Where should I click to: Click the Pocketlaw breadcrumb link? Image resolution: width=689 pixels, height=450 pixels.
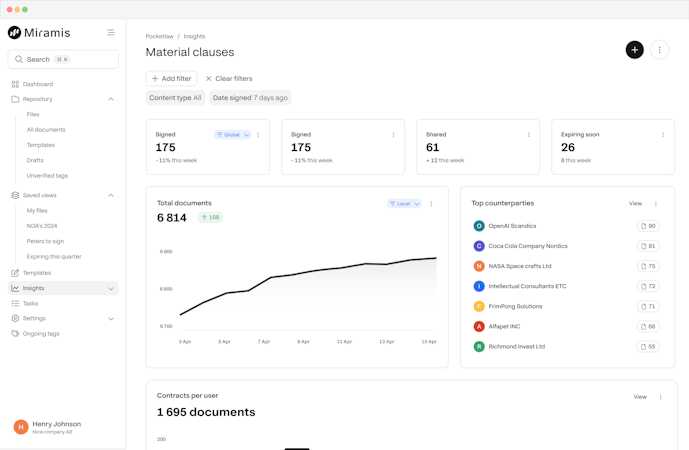coord(160,36)
